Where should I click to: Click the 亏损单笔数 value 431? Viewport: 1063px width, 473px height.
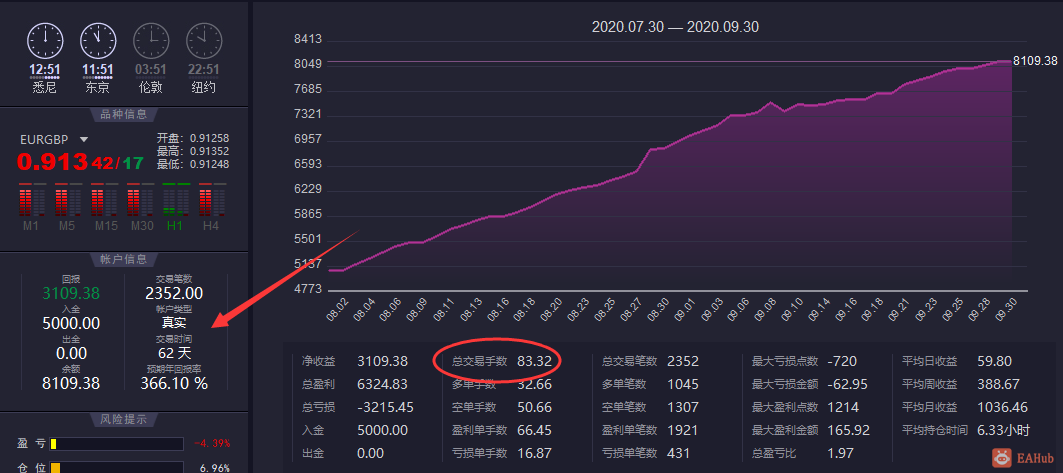tap(679, 453)
